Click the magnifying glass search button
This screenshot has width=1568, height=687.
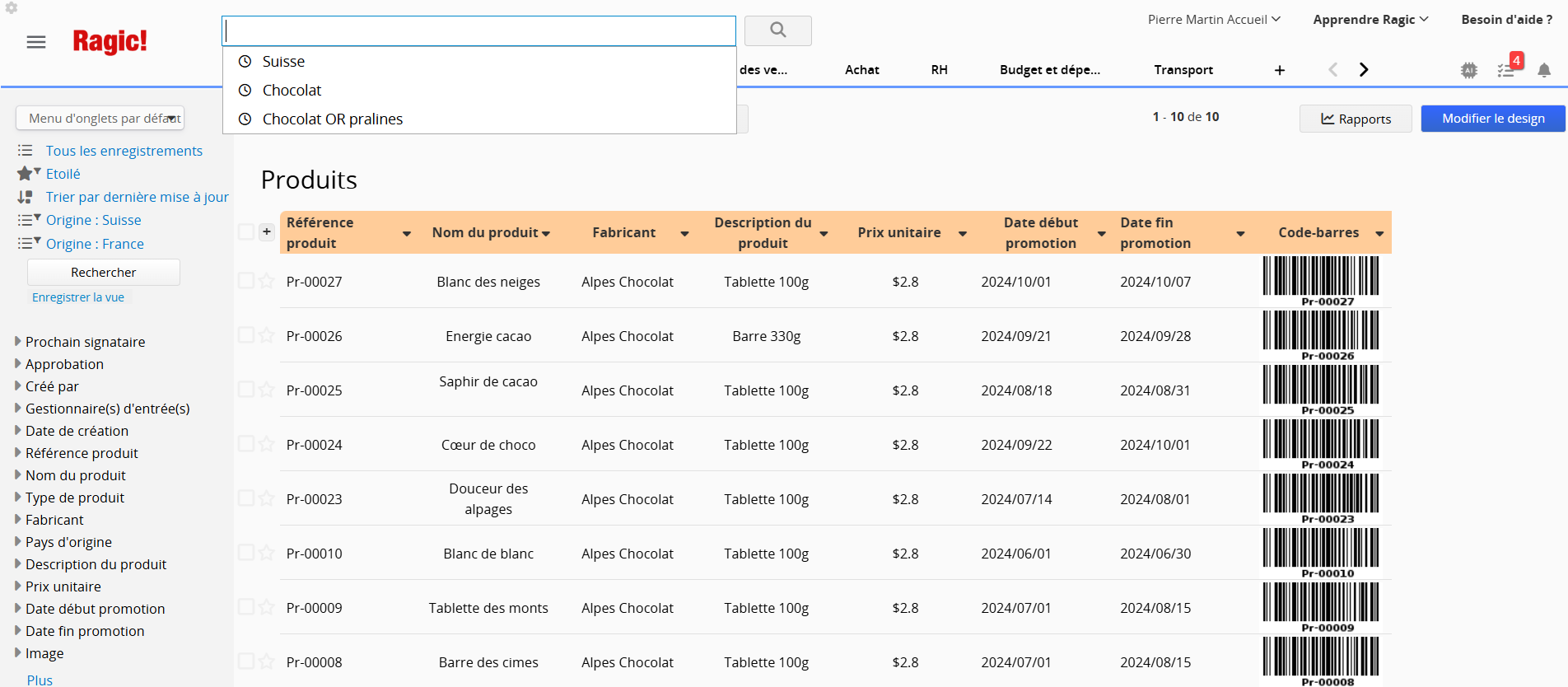[777, 30]
